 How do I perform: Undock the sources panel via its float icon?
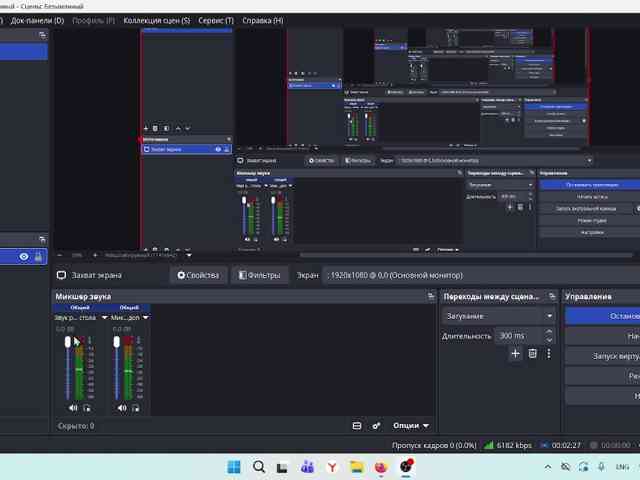[42, 239]
